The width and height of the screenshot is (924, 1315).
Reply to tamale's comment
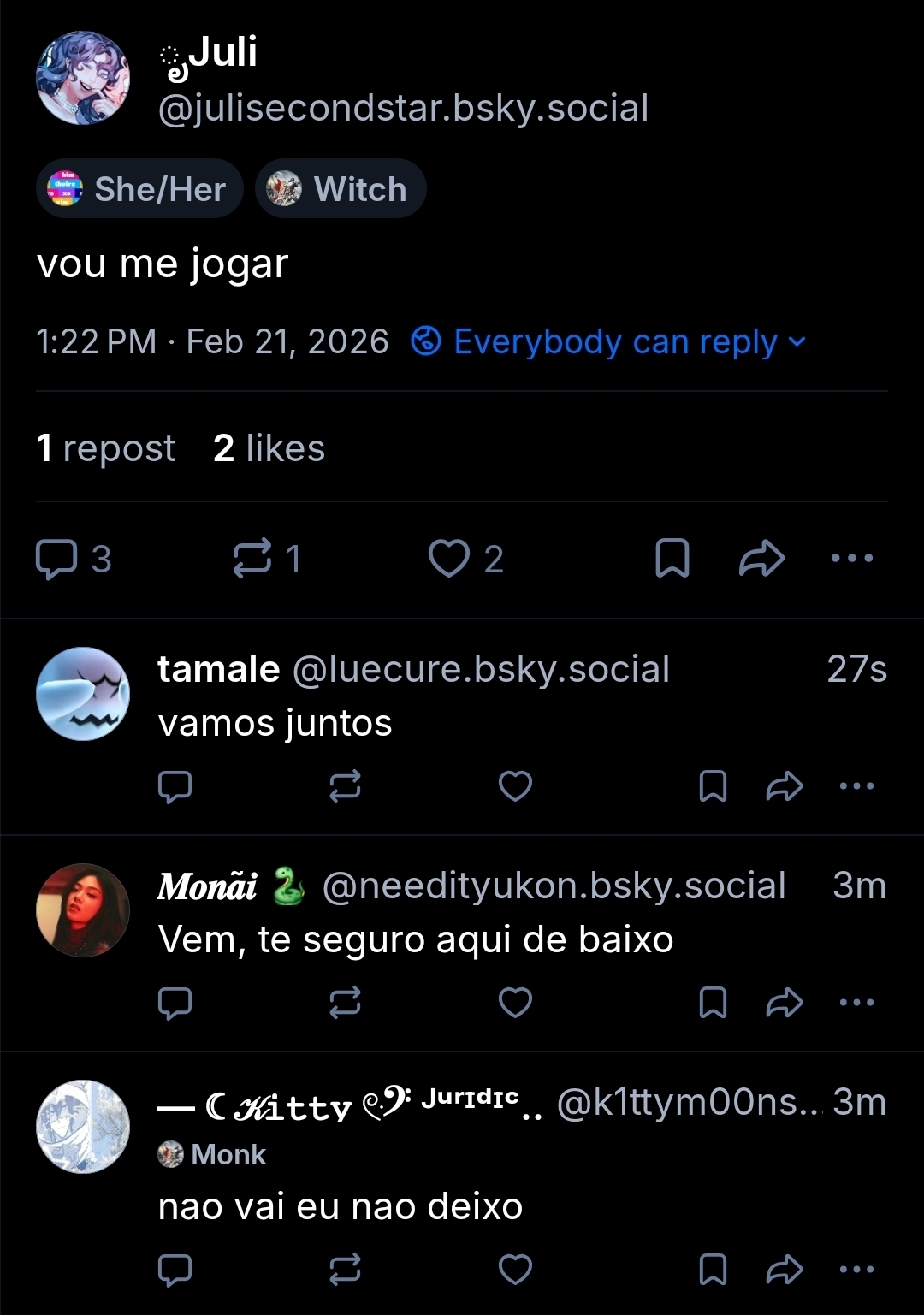point(175,785)
